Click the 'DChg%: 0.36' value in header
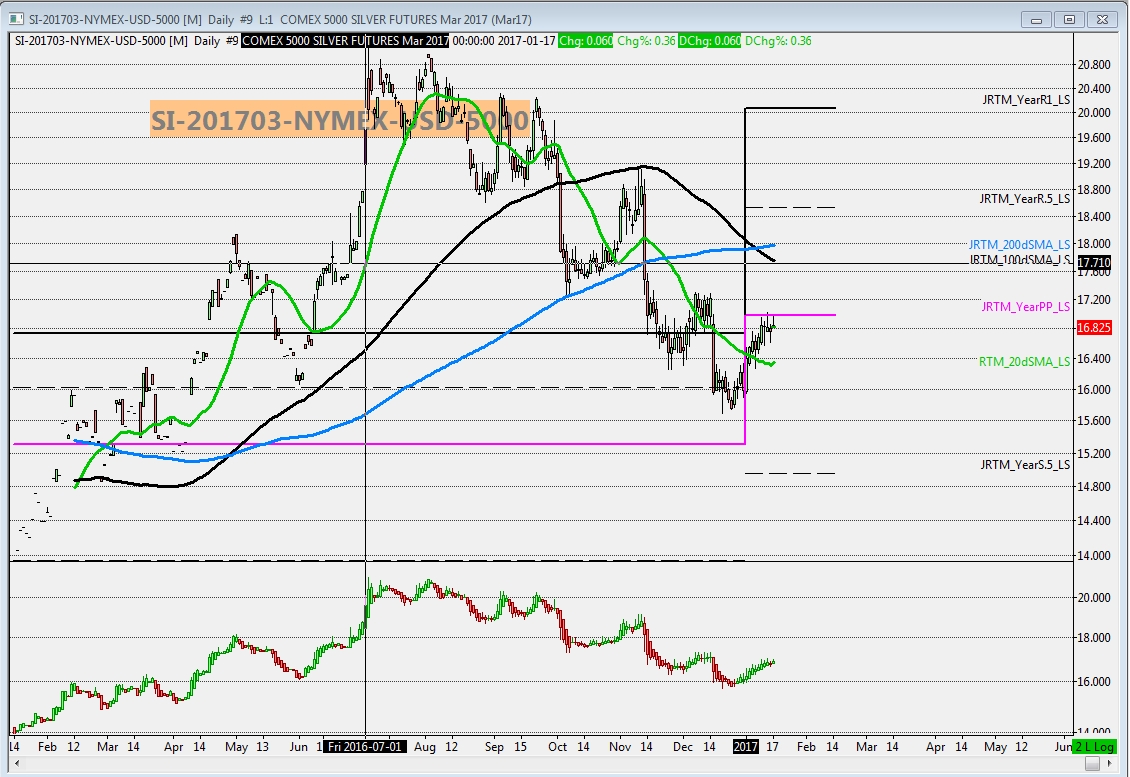The width and height of the screenshot is (1130, 777). tap(778, 40)
